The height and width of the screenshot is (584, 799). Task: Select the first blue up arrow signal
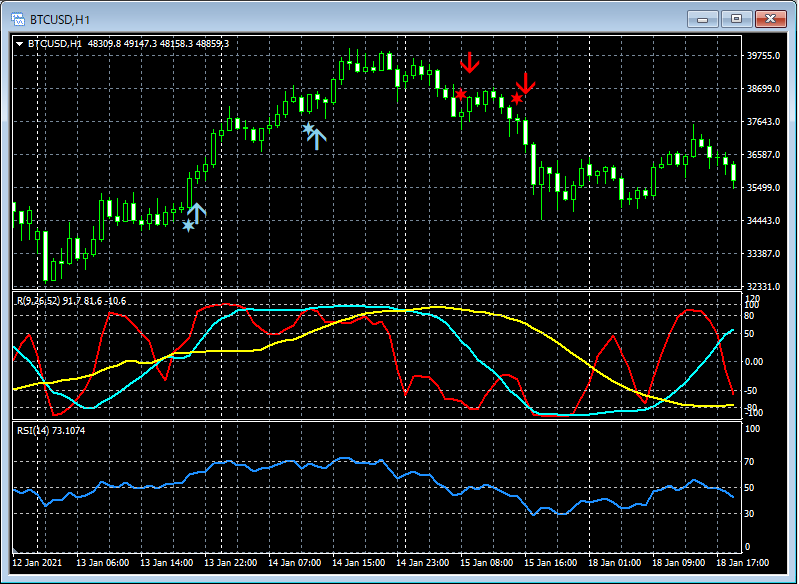pyautogui.click(x=196, y=212)
